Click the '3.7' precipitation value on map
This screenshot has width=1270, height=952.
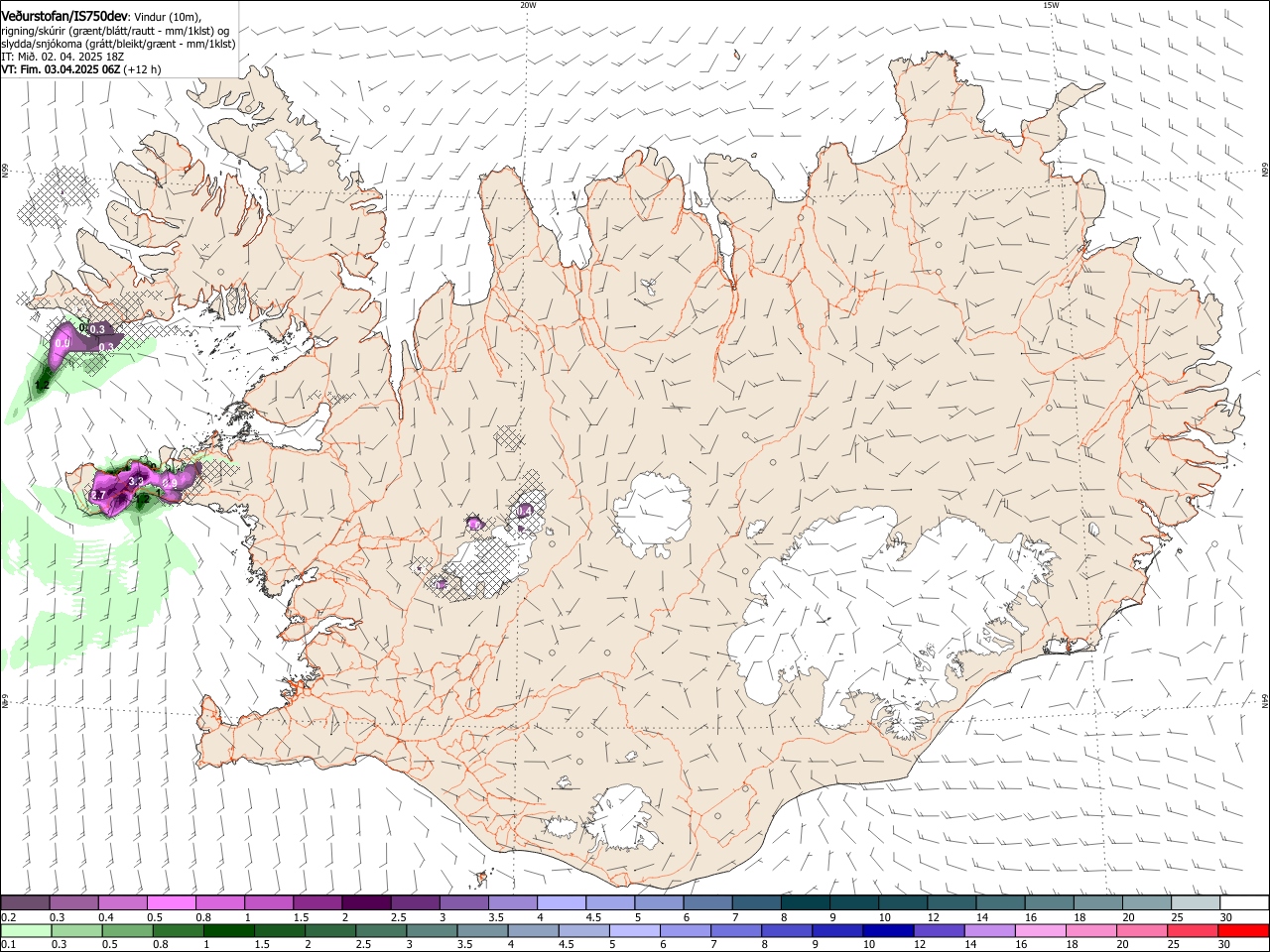(98, 494)
